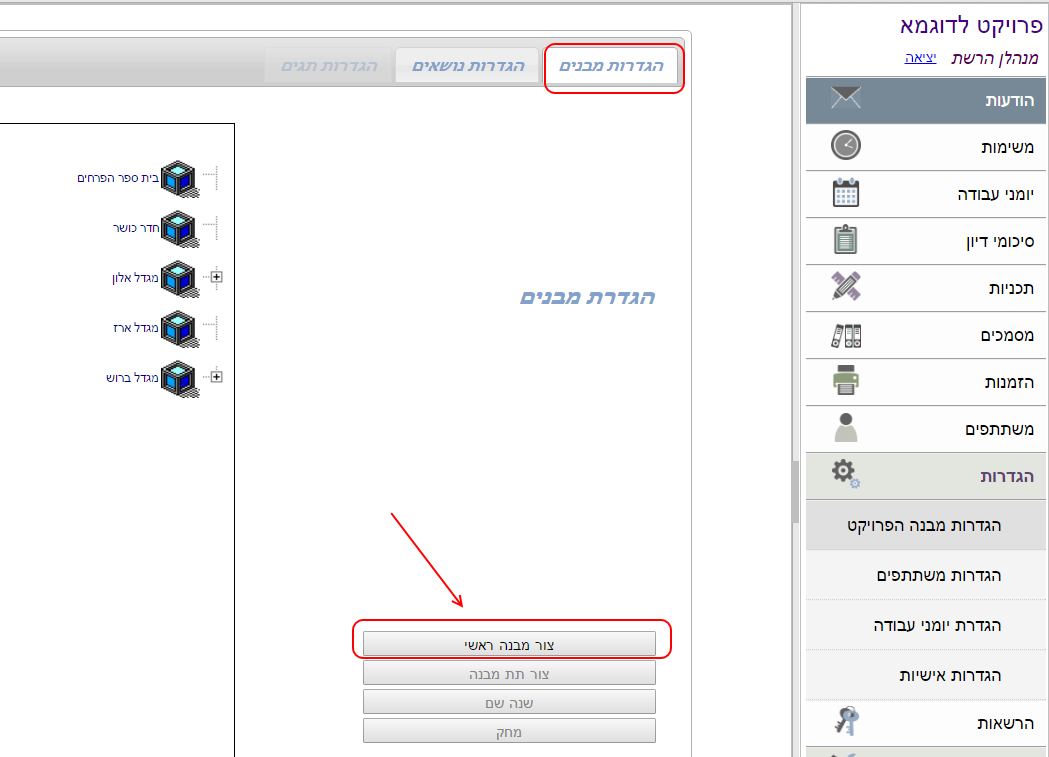This screenshot has width=1049, height=757.
Task: Click the יציאה logout link
Action: (920, 58)
